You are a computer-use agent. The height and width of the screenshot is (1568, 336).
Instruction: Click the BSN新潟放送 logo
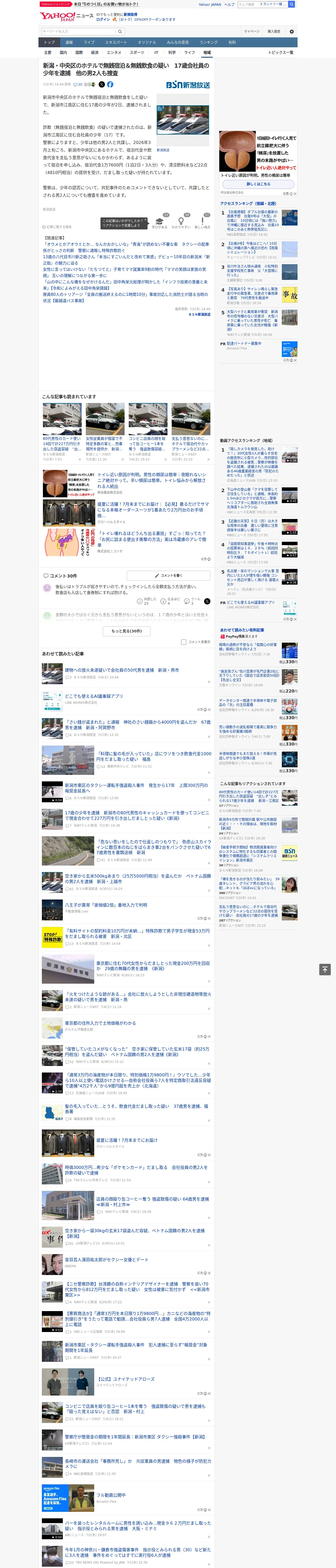coord(188,85)
